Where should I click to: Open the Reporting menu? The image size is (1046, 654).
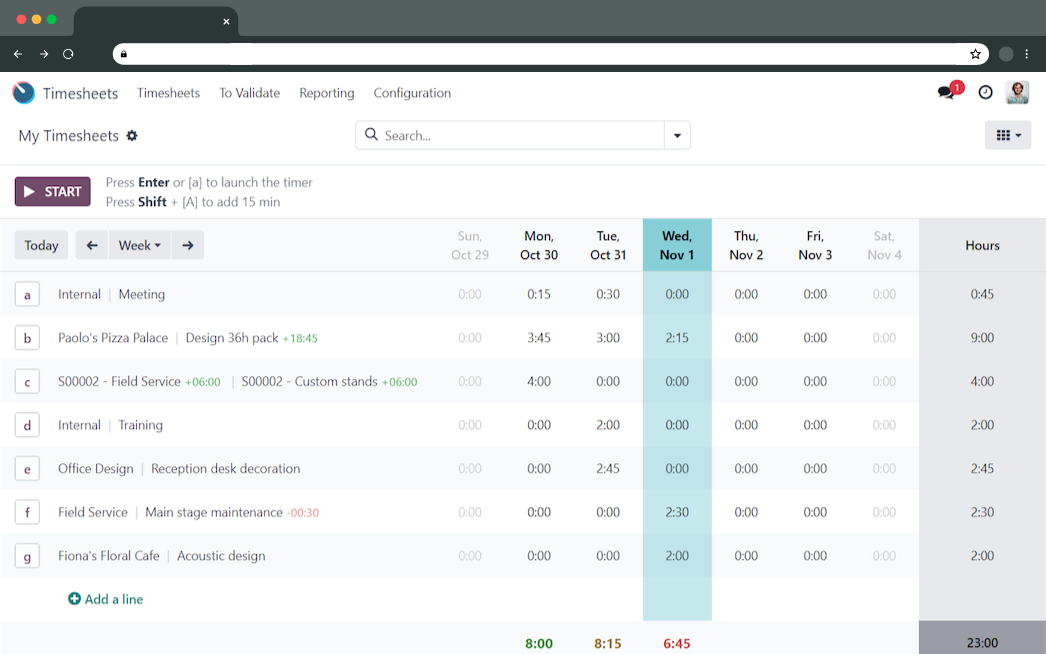pyautogui.click(x=327, y=93)
